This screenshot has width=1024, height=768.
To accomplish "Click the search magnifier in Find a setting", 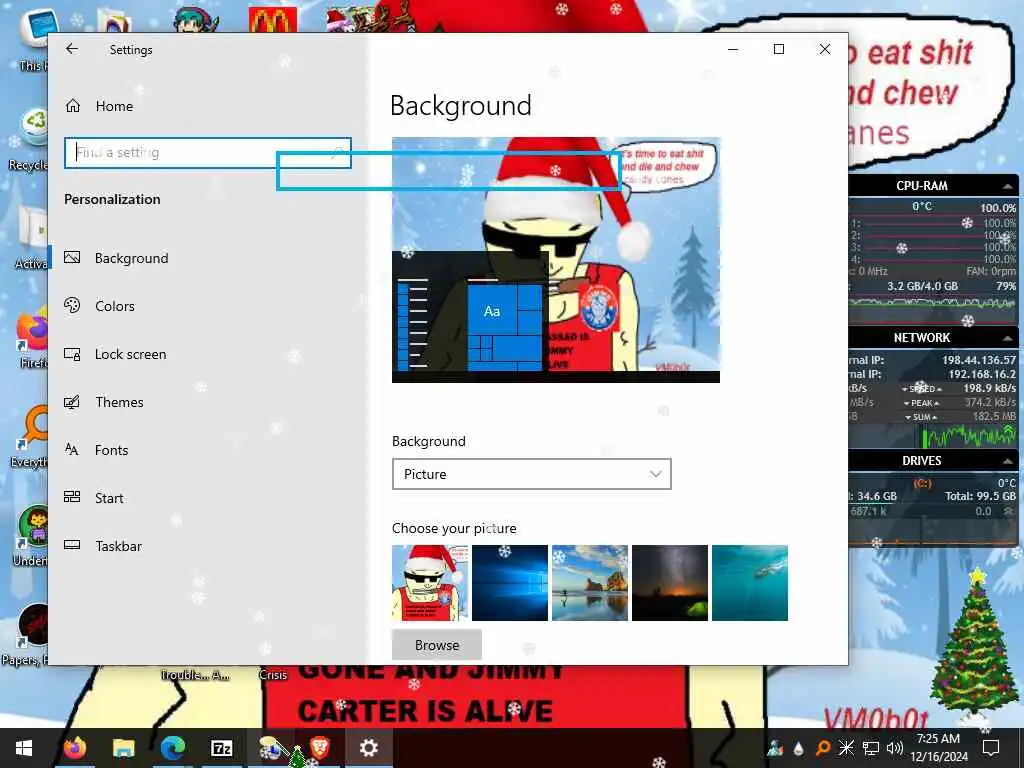I will [x=338, y=153].
